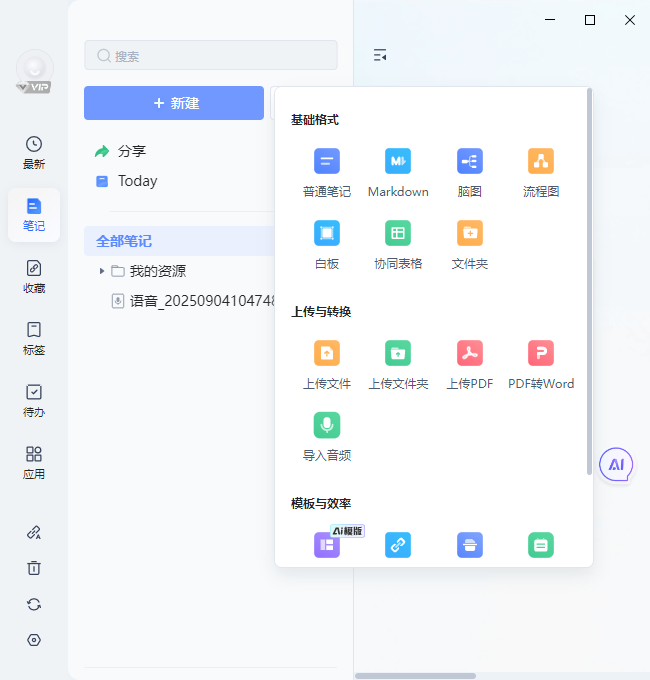Click the pen-with-A icon in the sidebar
The image size is (650, 680).
tap(34, 532)
